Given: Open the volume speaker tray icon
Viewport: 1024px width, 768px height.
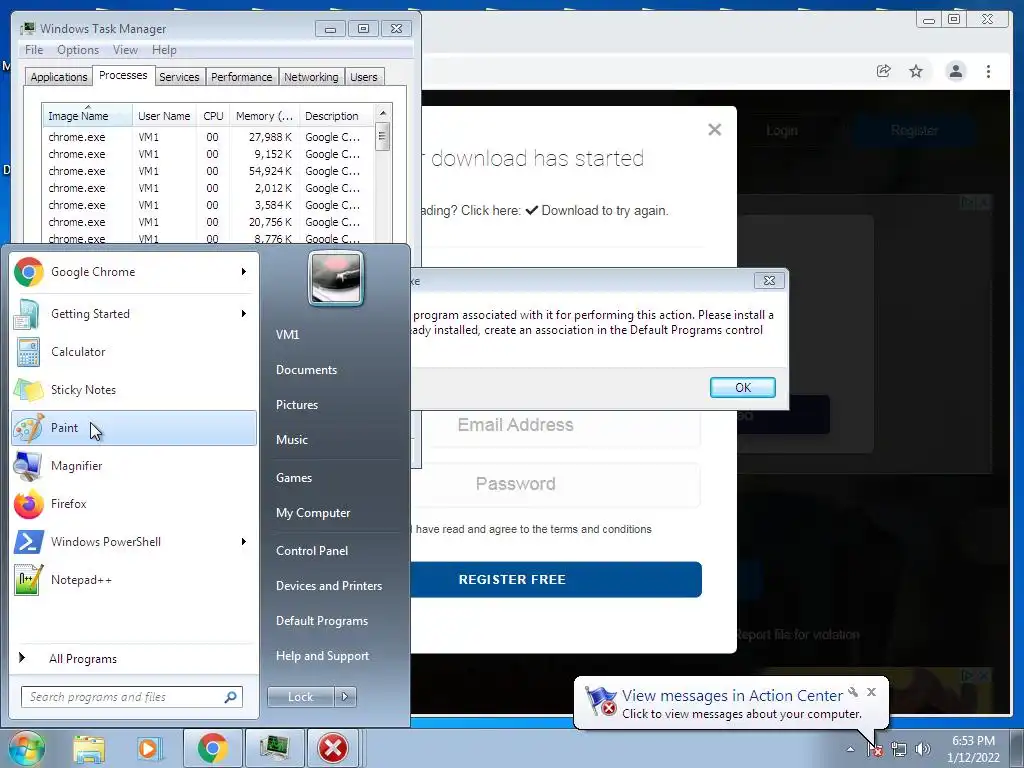Looking at the screenshot, I should coord(923,749).
